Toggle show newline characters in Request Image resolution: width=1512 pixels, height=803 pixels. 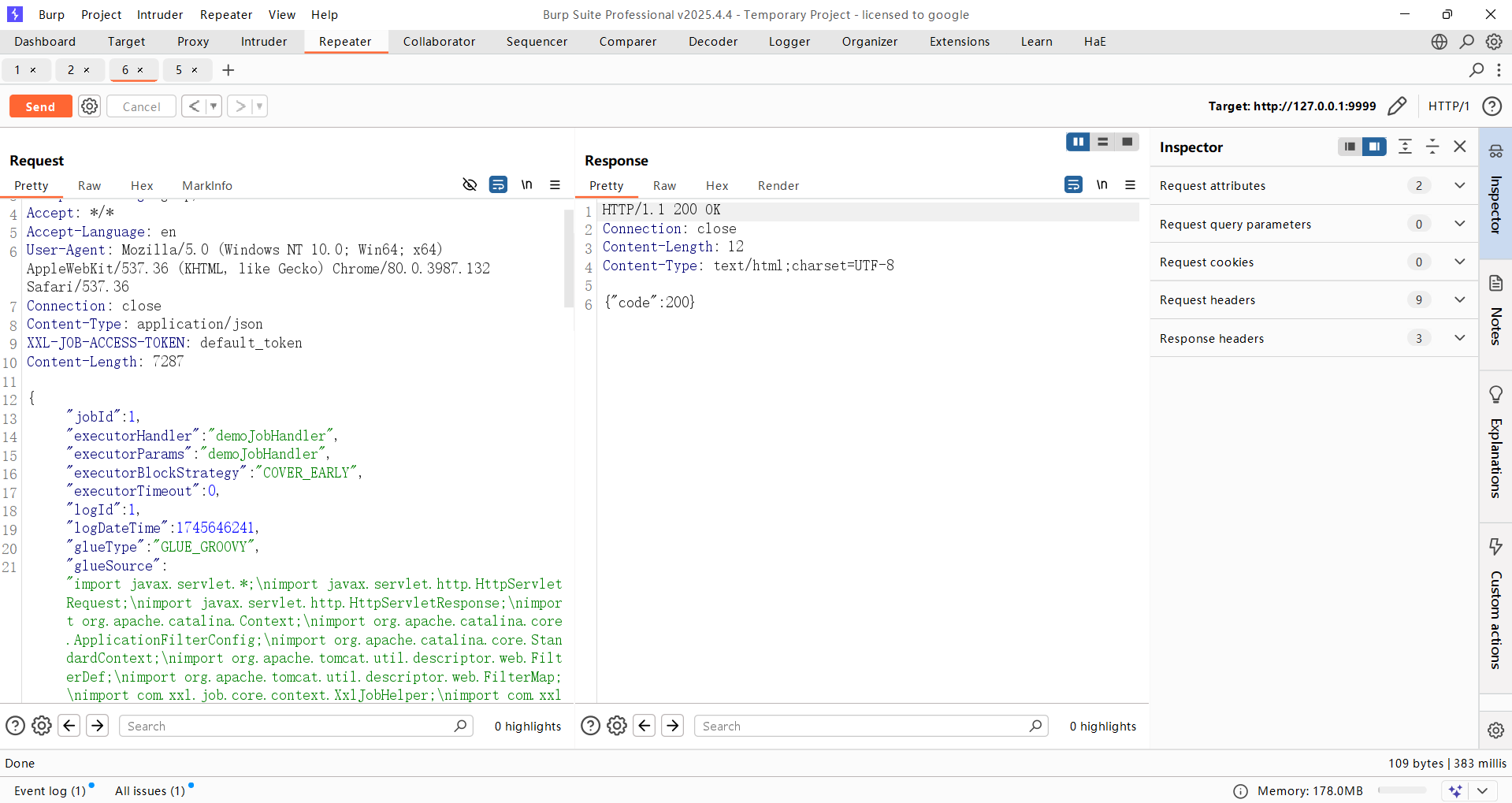pos(526,184)
